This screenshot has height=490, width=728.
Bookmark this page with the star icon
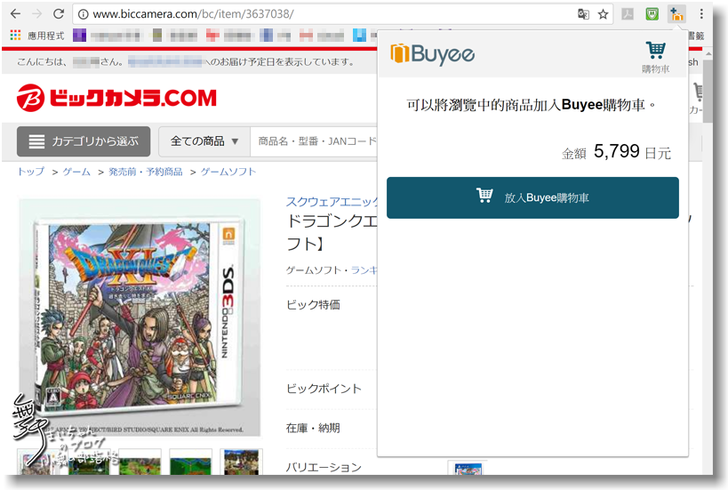tap(603, 15)
